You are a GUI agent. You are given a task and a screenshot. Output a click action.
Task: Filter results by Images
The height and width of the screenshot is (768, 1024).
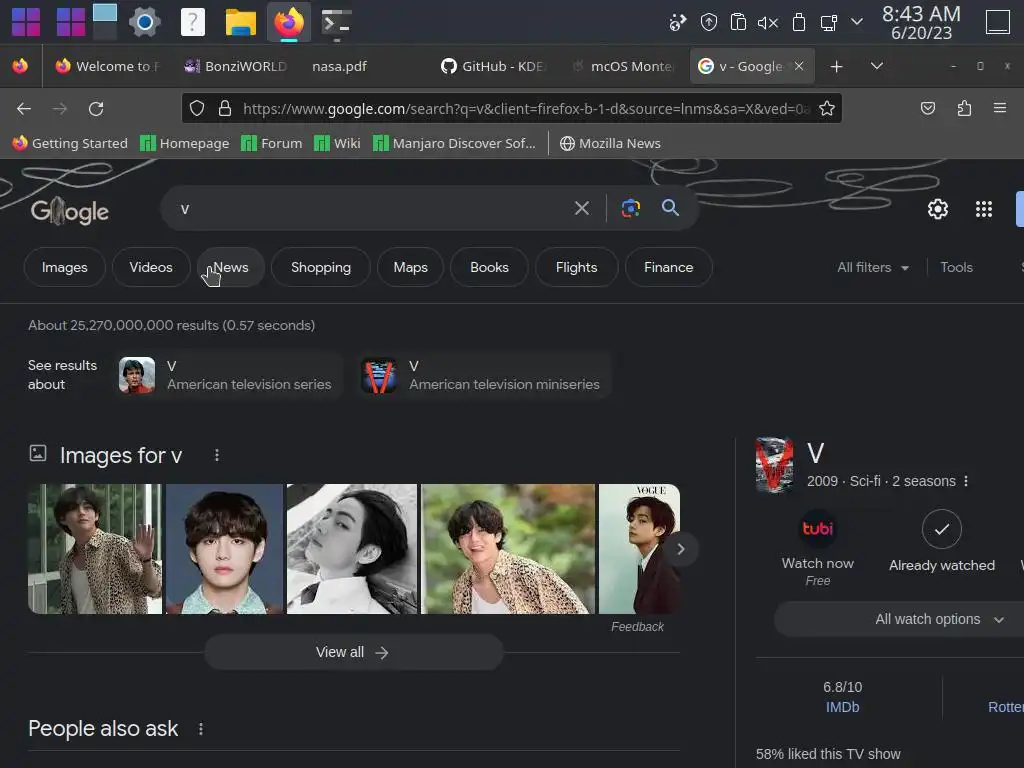65,267
